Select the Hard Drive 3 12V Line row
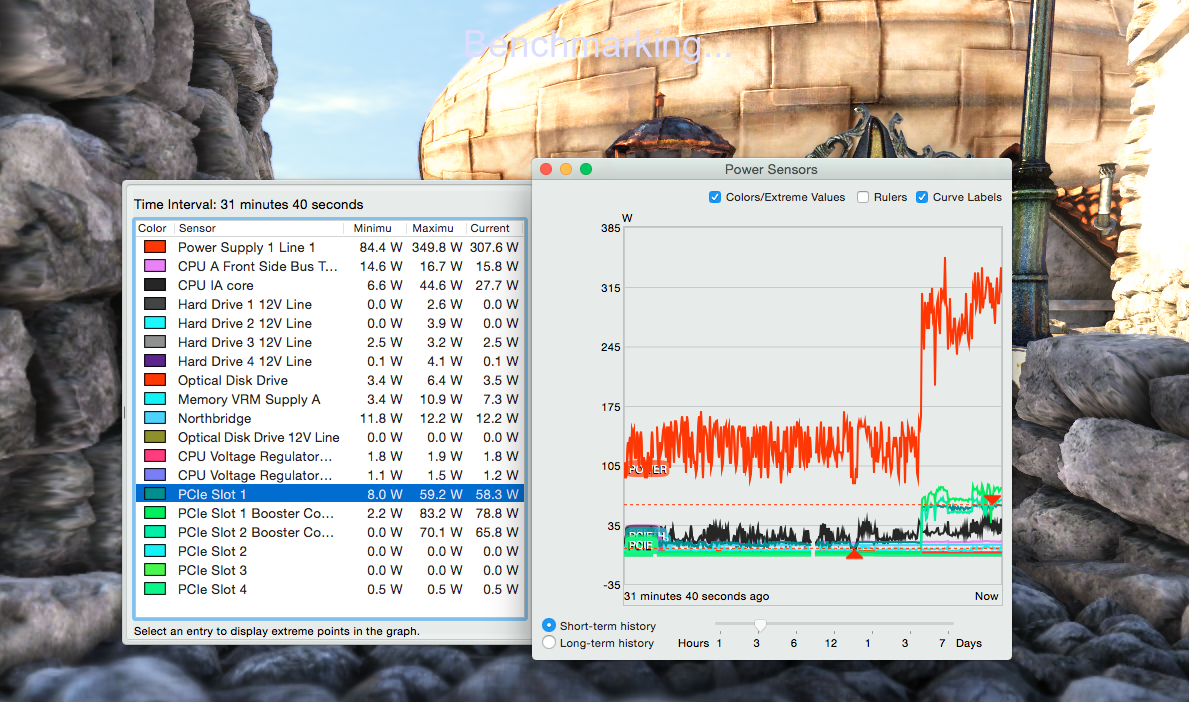This screenshot has height=702, width=1189. [x=330, y=342]
